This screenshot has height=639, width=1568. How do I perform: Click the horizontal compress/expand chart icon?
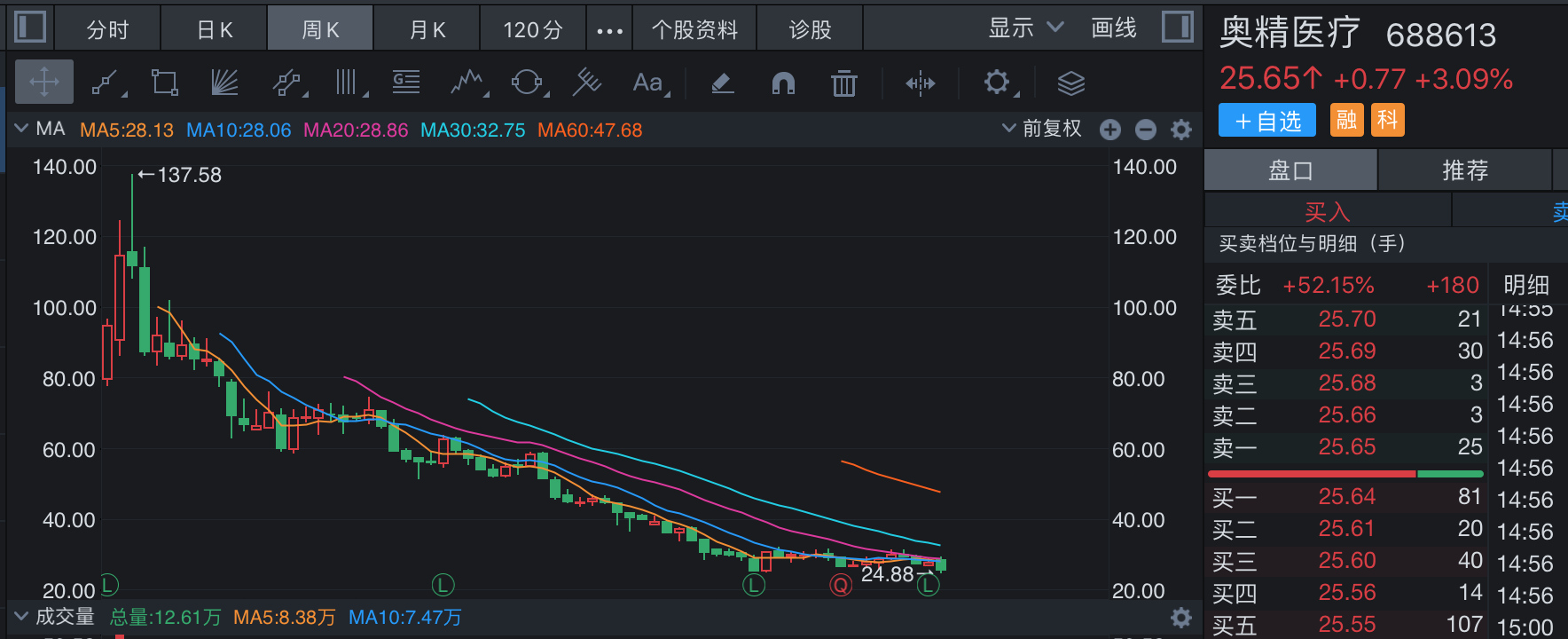(x=921, y=83)
